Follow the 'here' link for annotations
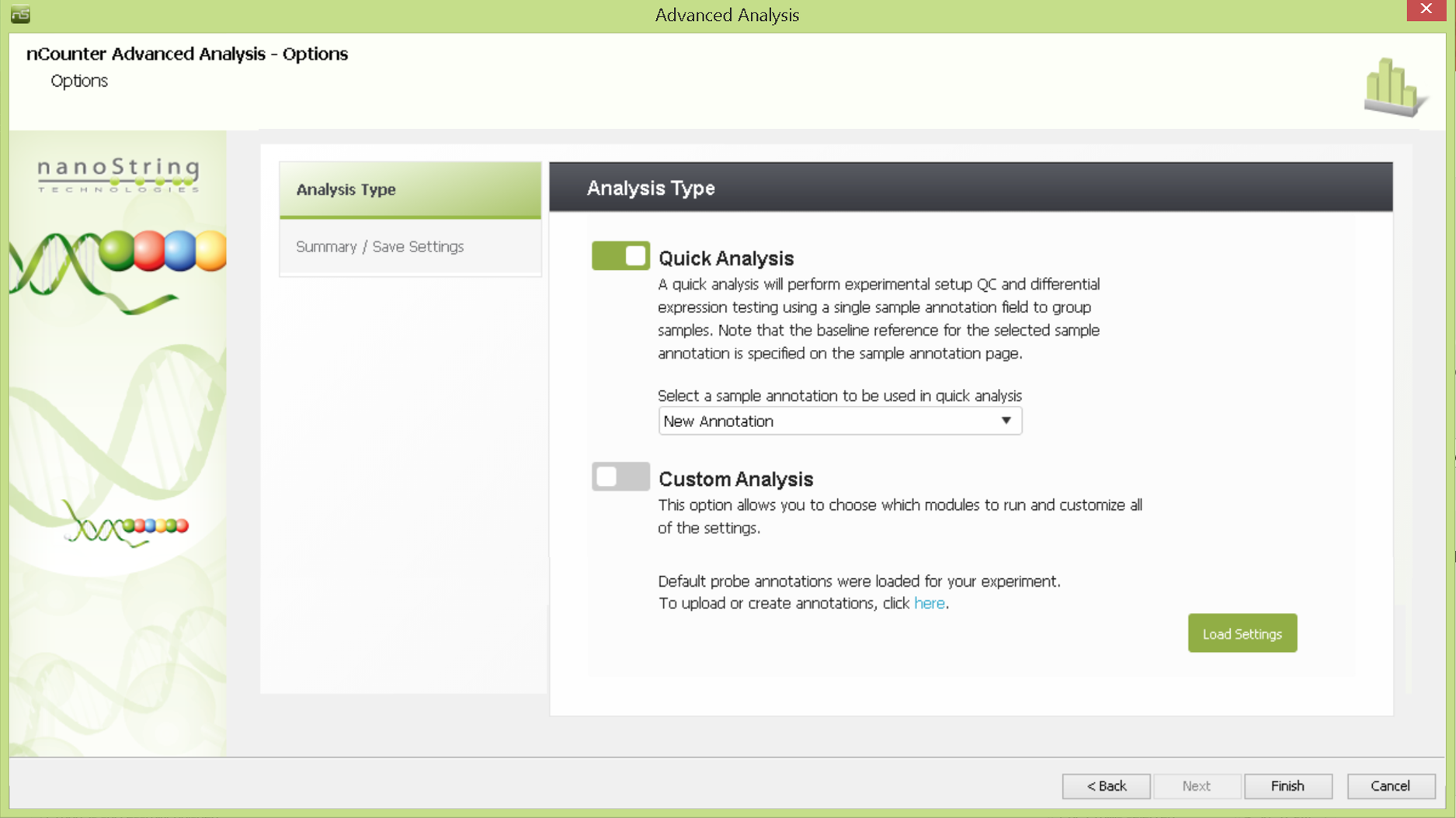The image size is (1456, 818). point(929,603)
